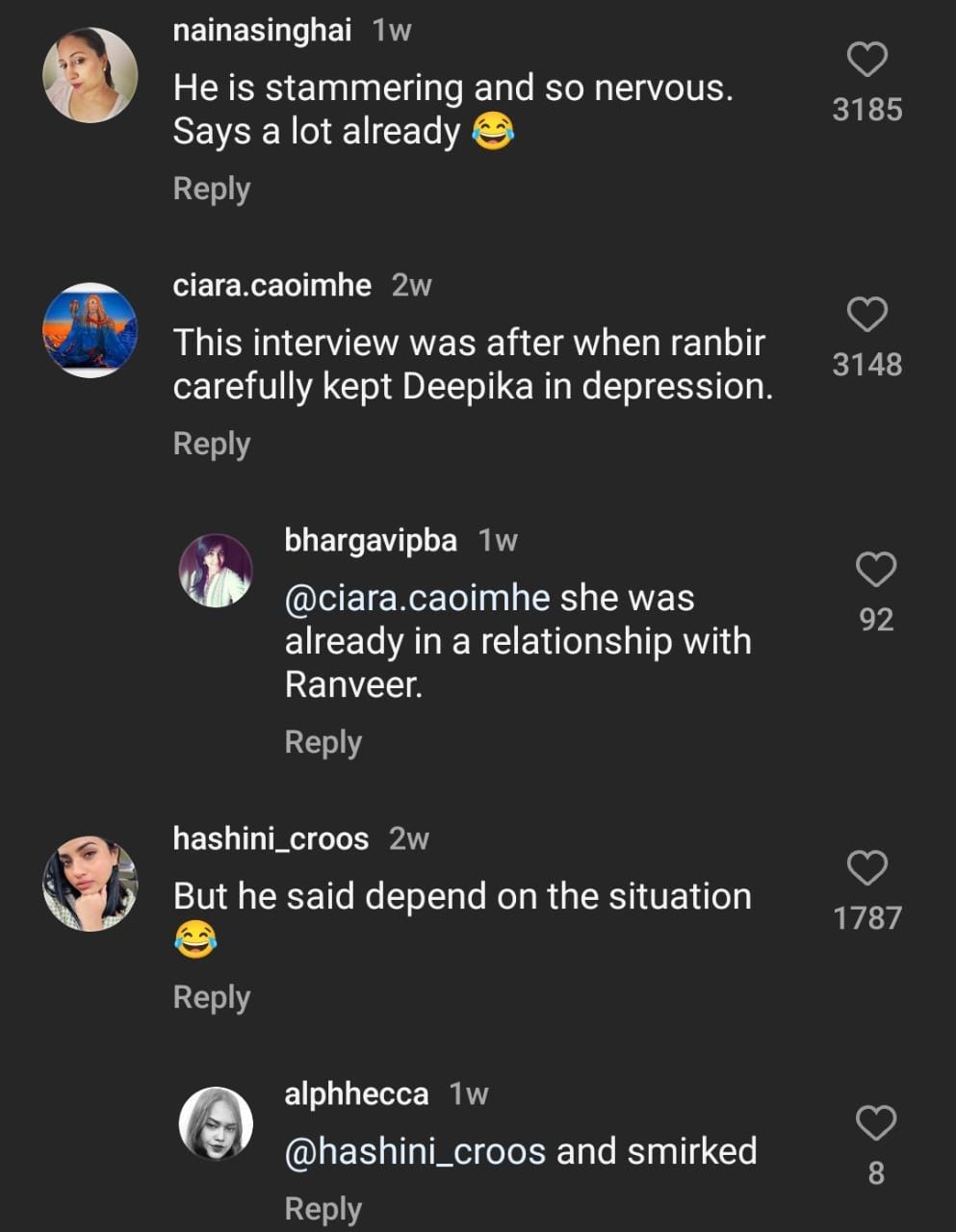Reply to nainasinghai's comment
Viewport: 956px width, 1232px height.
tap(211, 189)
